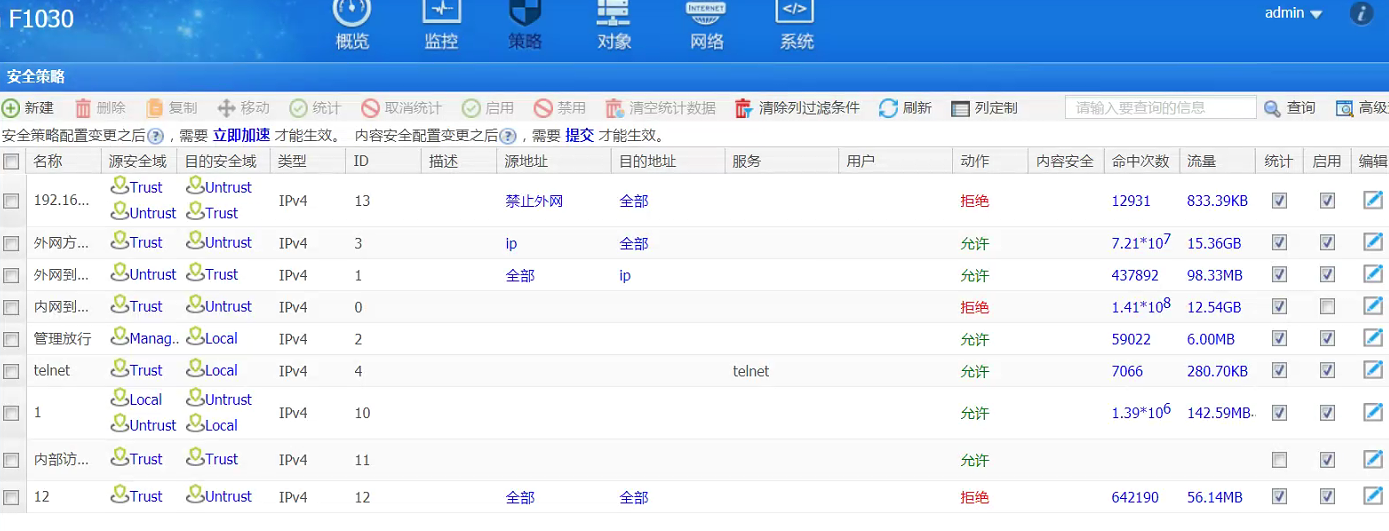Select the 外网方... policy row checkbox

[11, 243]
